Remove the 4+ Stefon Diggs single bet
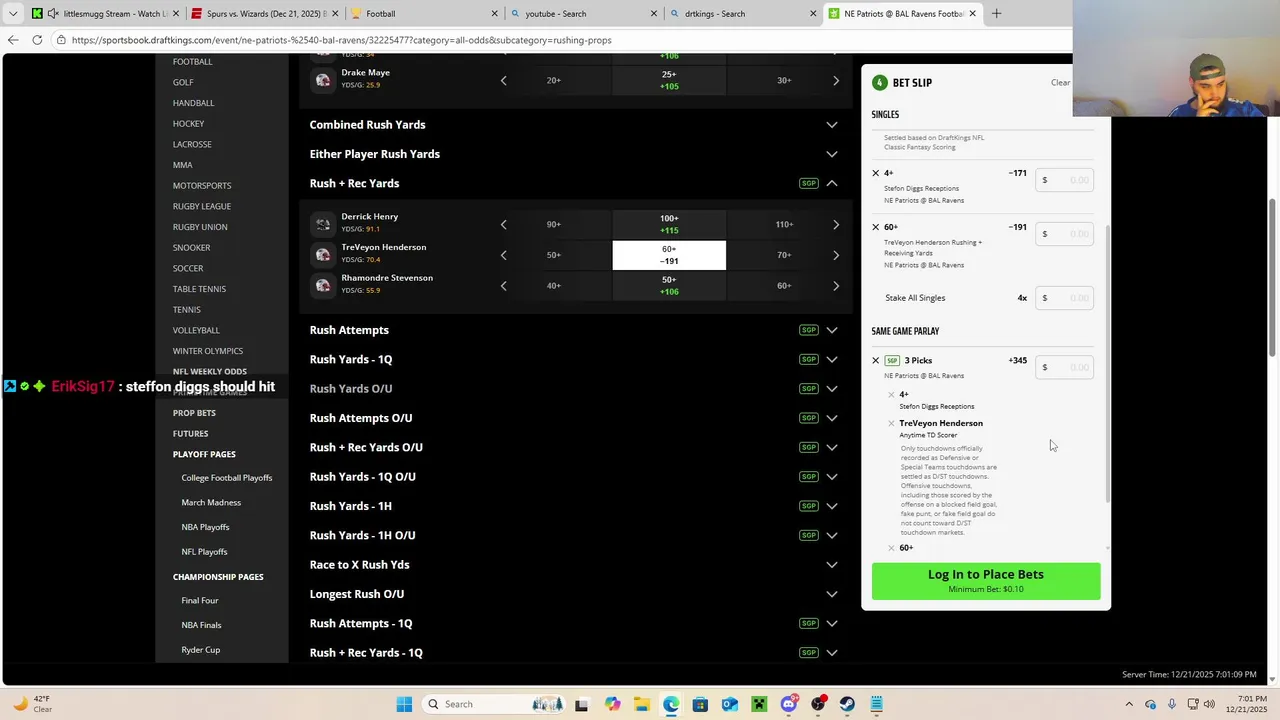Viewport: 1280px width, 720px height. pyautogui.click(x=876, y=173)
